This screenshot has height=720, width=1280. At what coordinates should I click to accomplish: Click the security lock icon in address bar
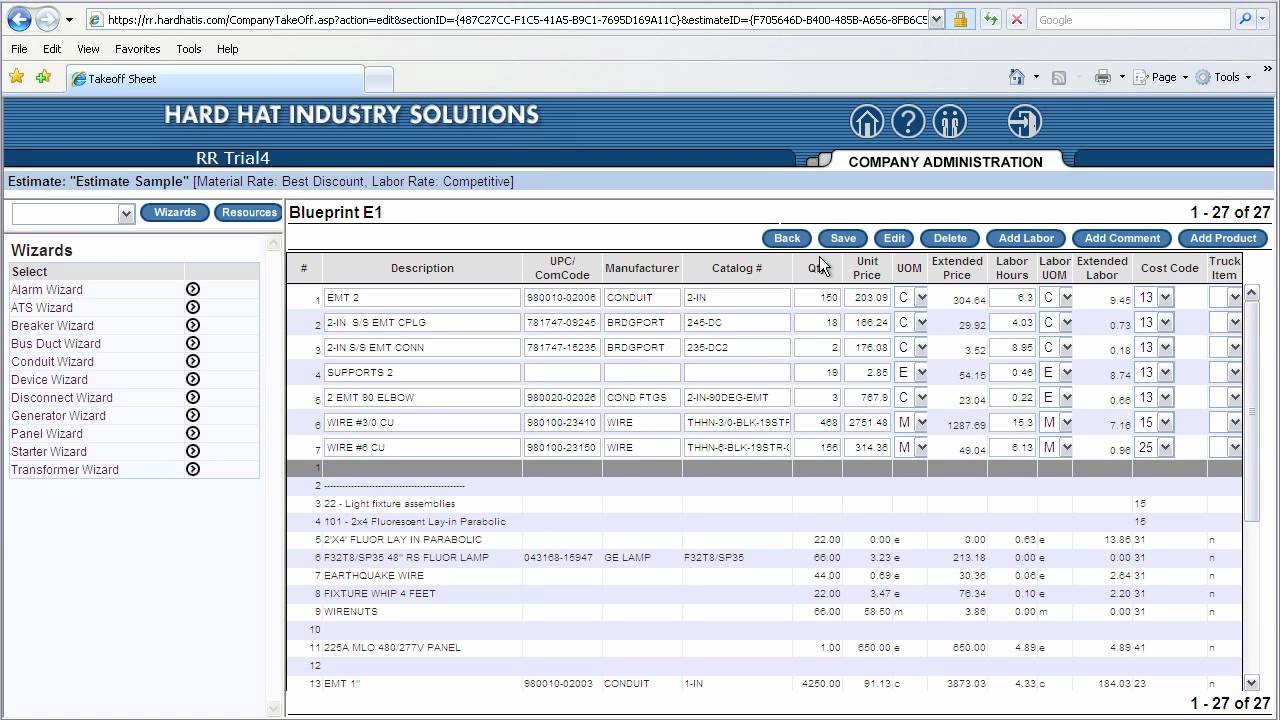[960, 19]
